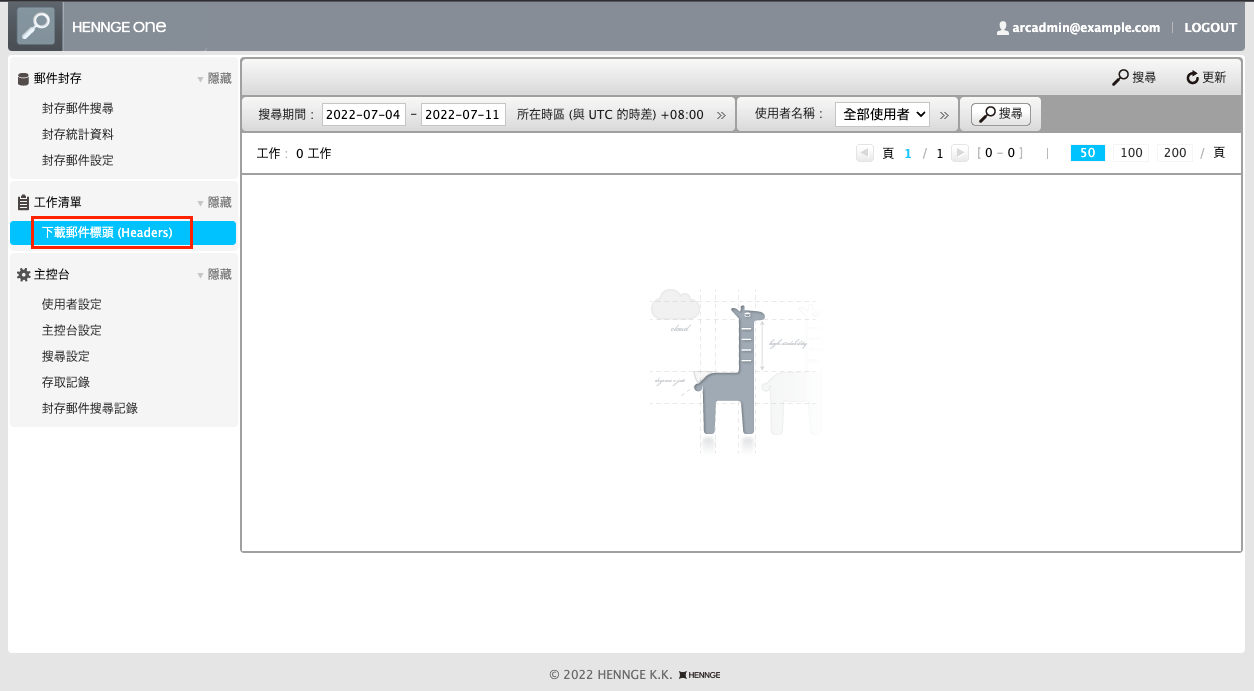
Task: Click the 搜尋 button in filter bar
Action: point(1001,114)
